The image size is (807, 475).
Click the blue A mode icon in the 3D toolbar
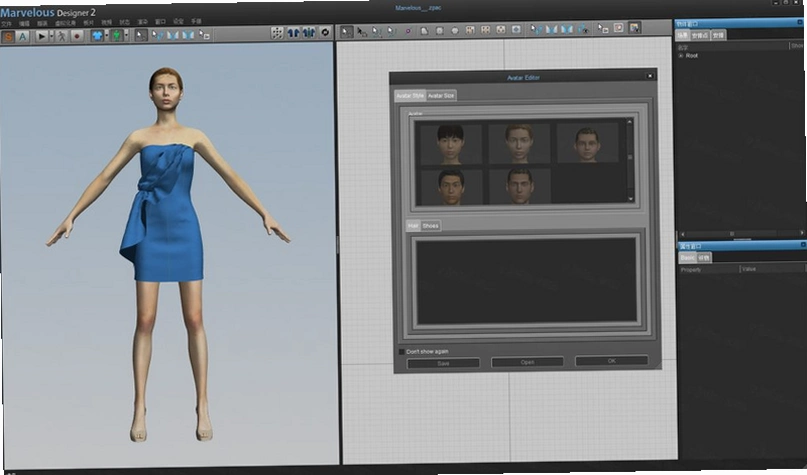[x=22, y=36]
